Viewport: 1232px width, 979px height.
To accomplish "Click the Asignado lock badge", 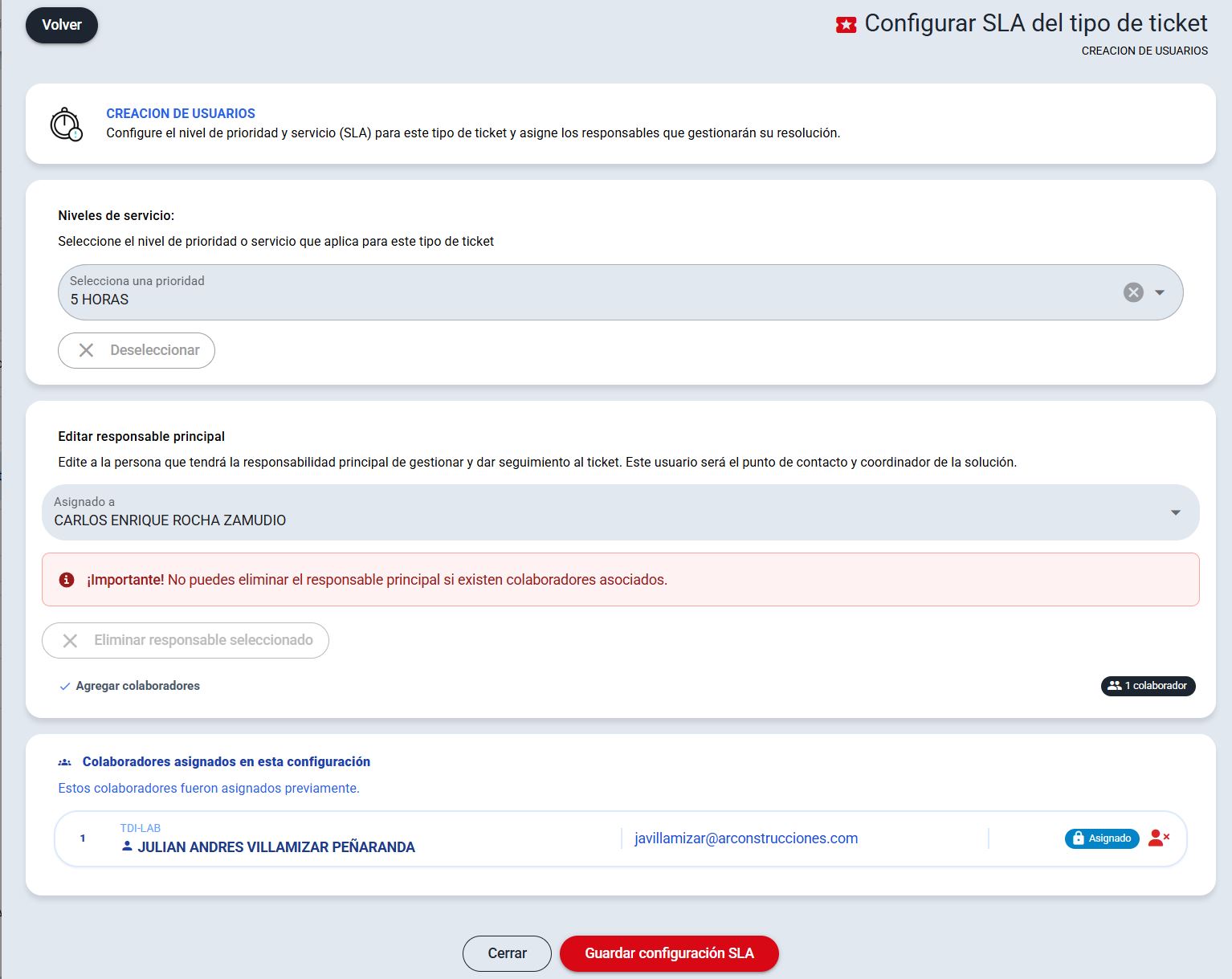I will [1101, 838].
